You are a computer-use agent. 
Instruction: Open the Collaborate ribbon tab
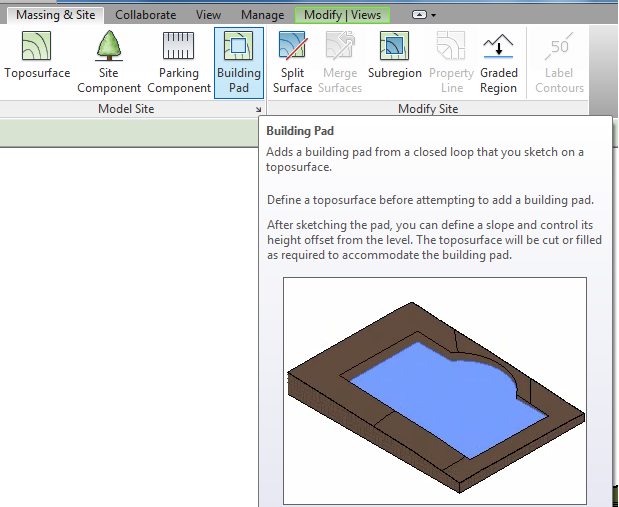tap(145, 15)
